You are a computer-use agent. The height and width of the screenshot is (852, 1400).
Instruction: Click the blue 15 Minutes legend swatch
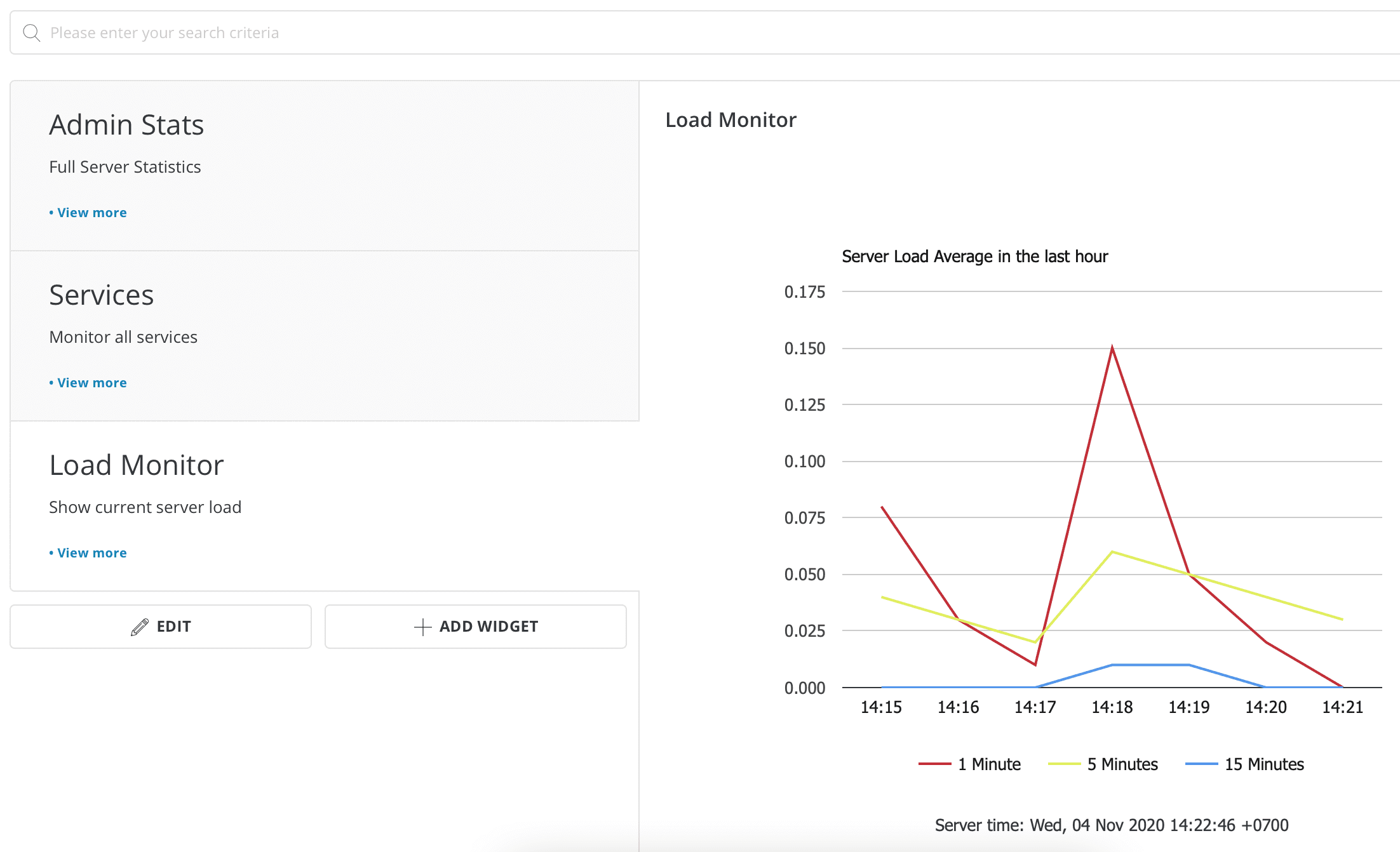coord(1201,764)
